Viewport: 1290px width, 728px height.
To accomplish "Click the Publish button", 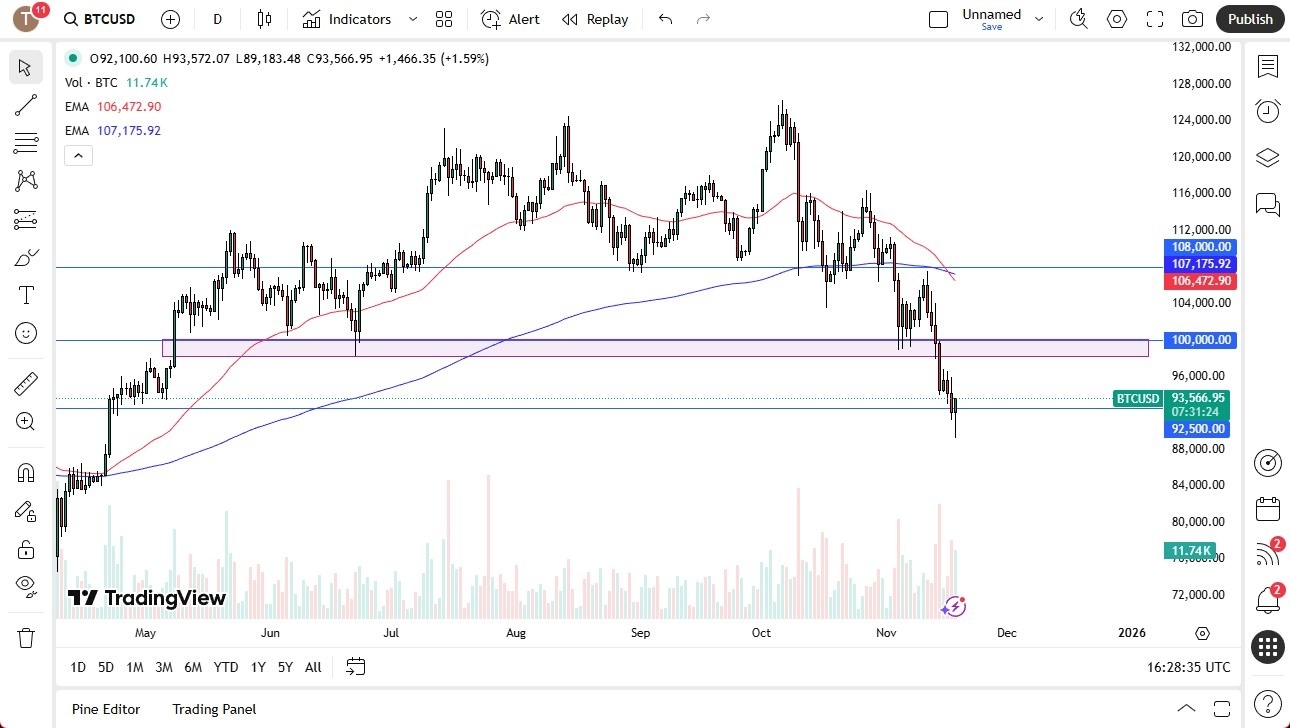I will coord(1249,18).
